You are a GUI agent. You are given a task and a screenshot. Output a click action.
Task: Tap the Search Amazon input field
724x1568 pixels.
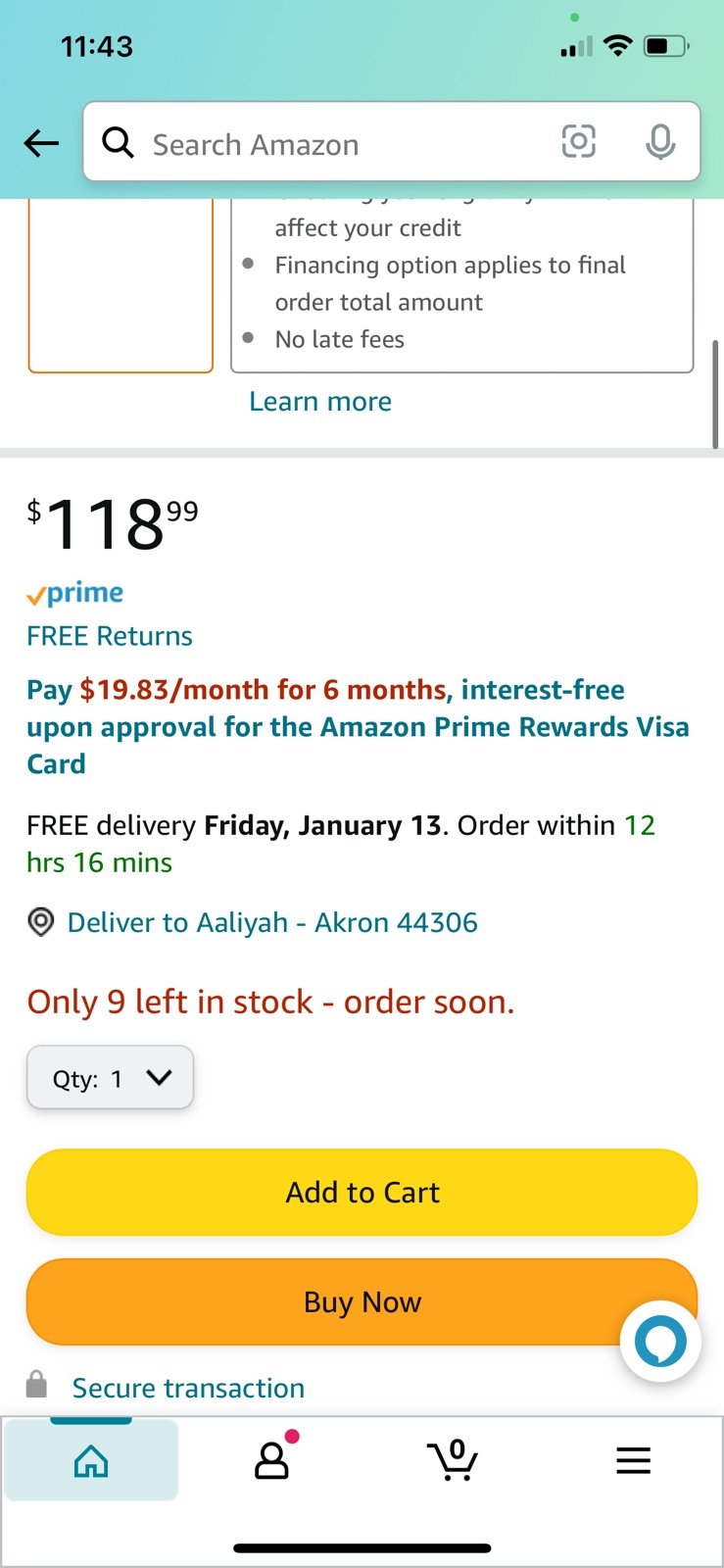tap(343, 144)
